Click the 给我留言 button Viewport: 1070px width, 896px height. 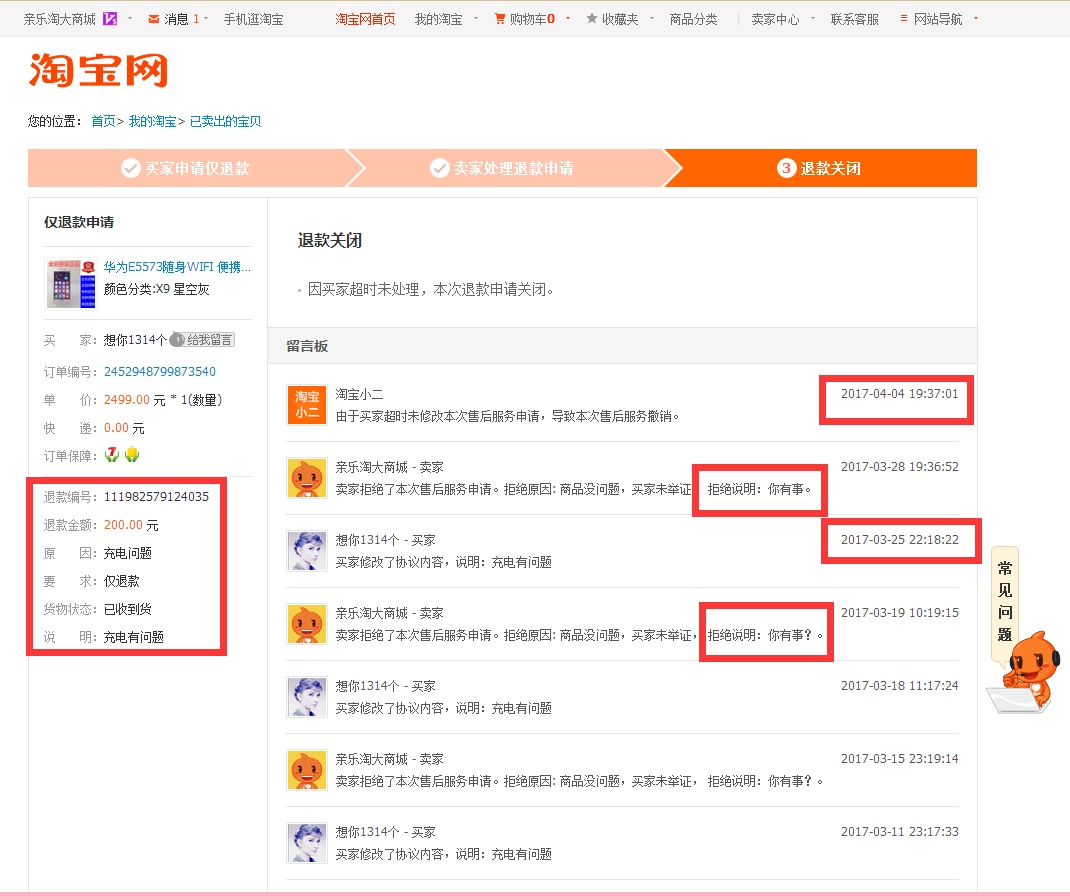(203, 339)
